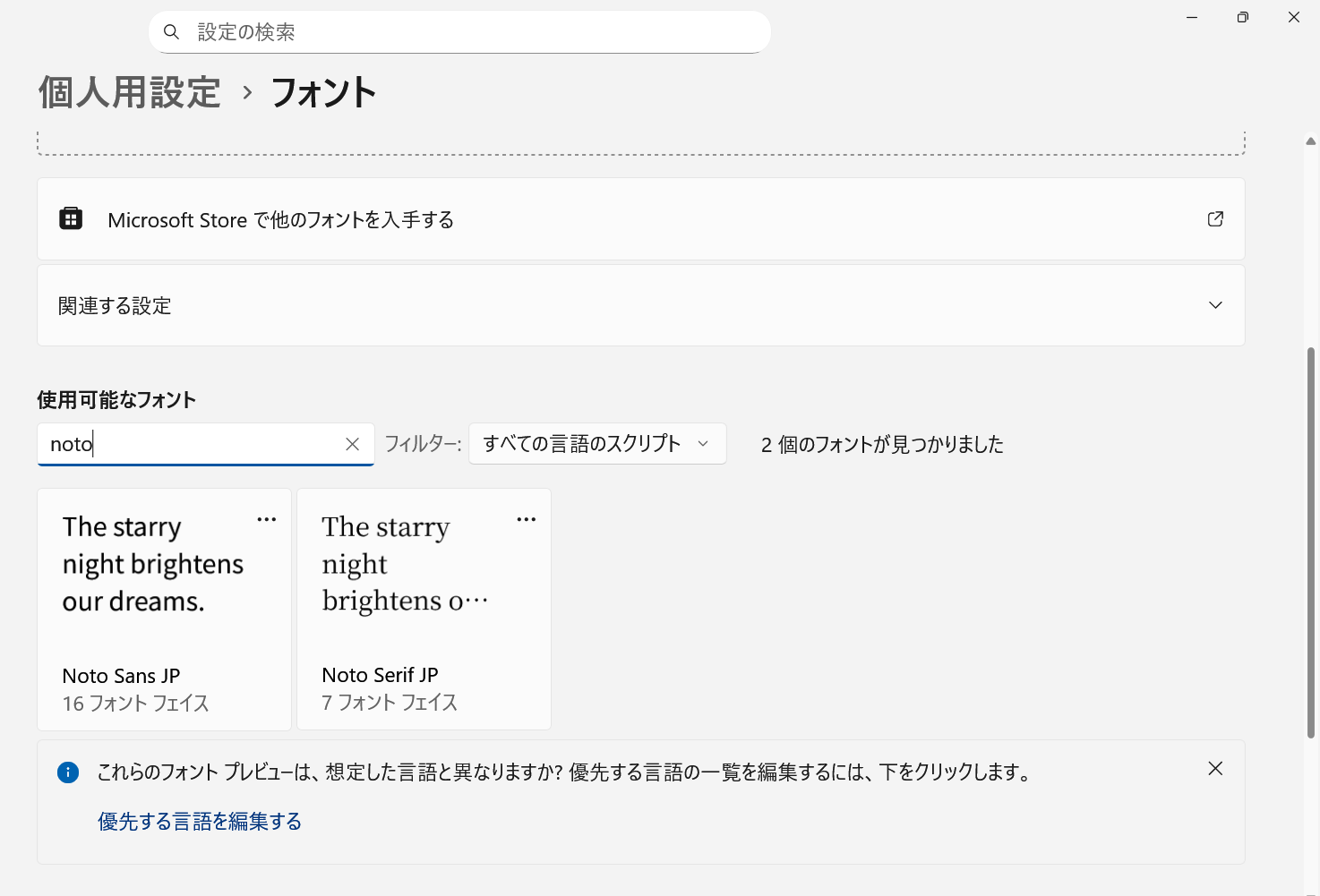Click the 設定の検索 search box
1320x896 pixels.
459,31
